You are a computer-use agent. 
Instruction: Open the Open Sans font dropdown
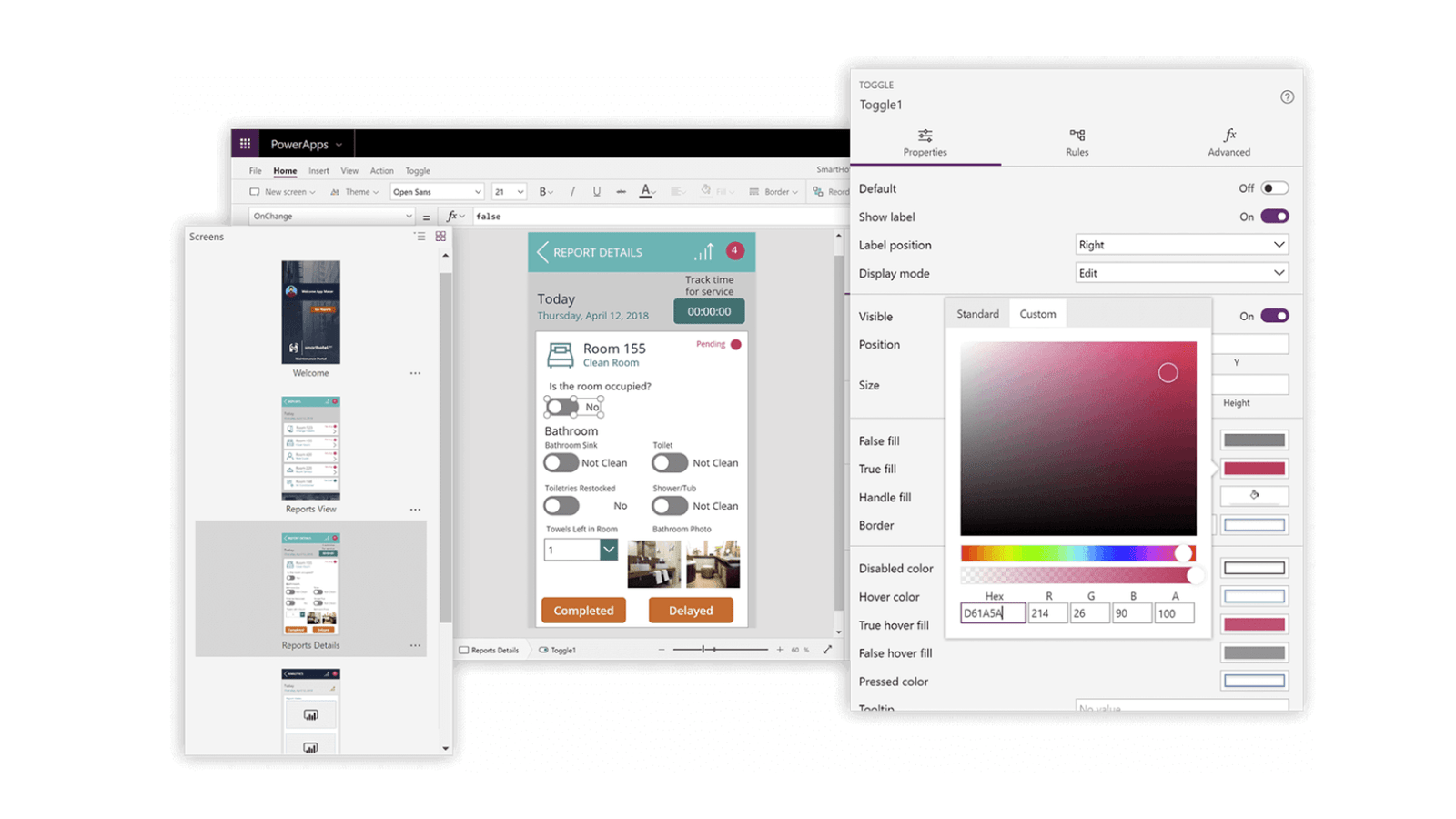point(437,192)
